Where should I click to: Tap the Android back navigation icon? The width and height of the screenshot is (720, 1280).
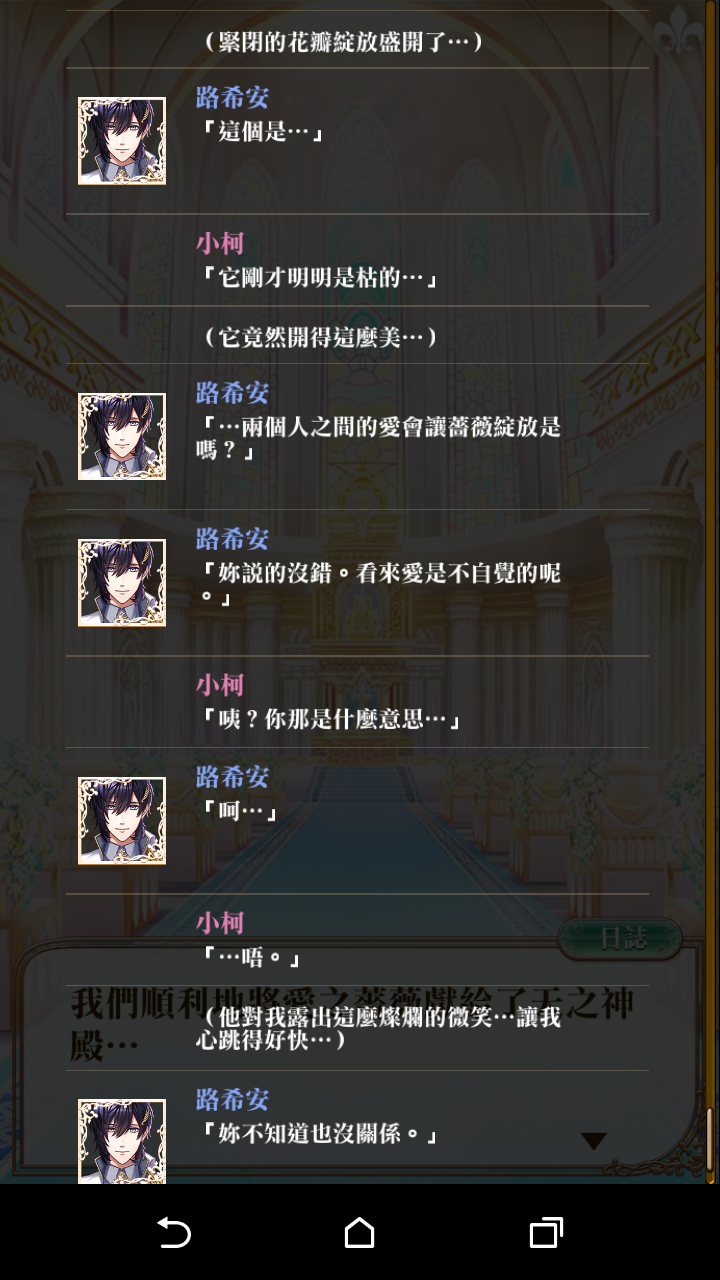coord(173,1233)
